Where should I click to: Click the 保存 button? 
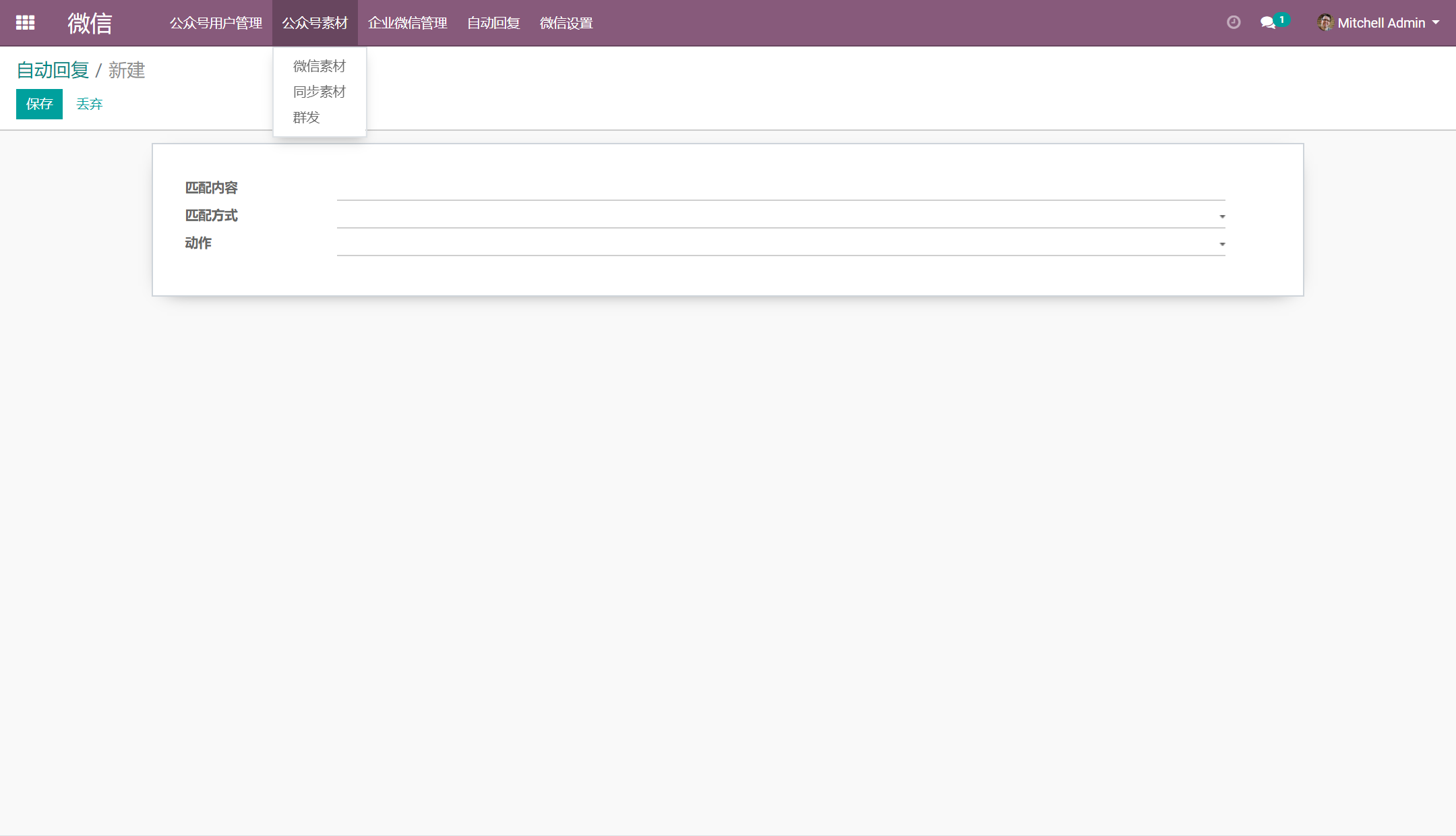37,104
